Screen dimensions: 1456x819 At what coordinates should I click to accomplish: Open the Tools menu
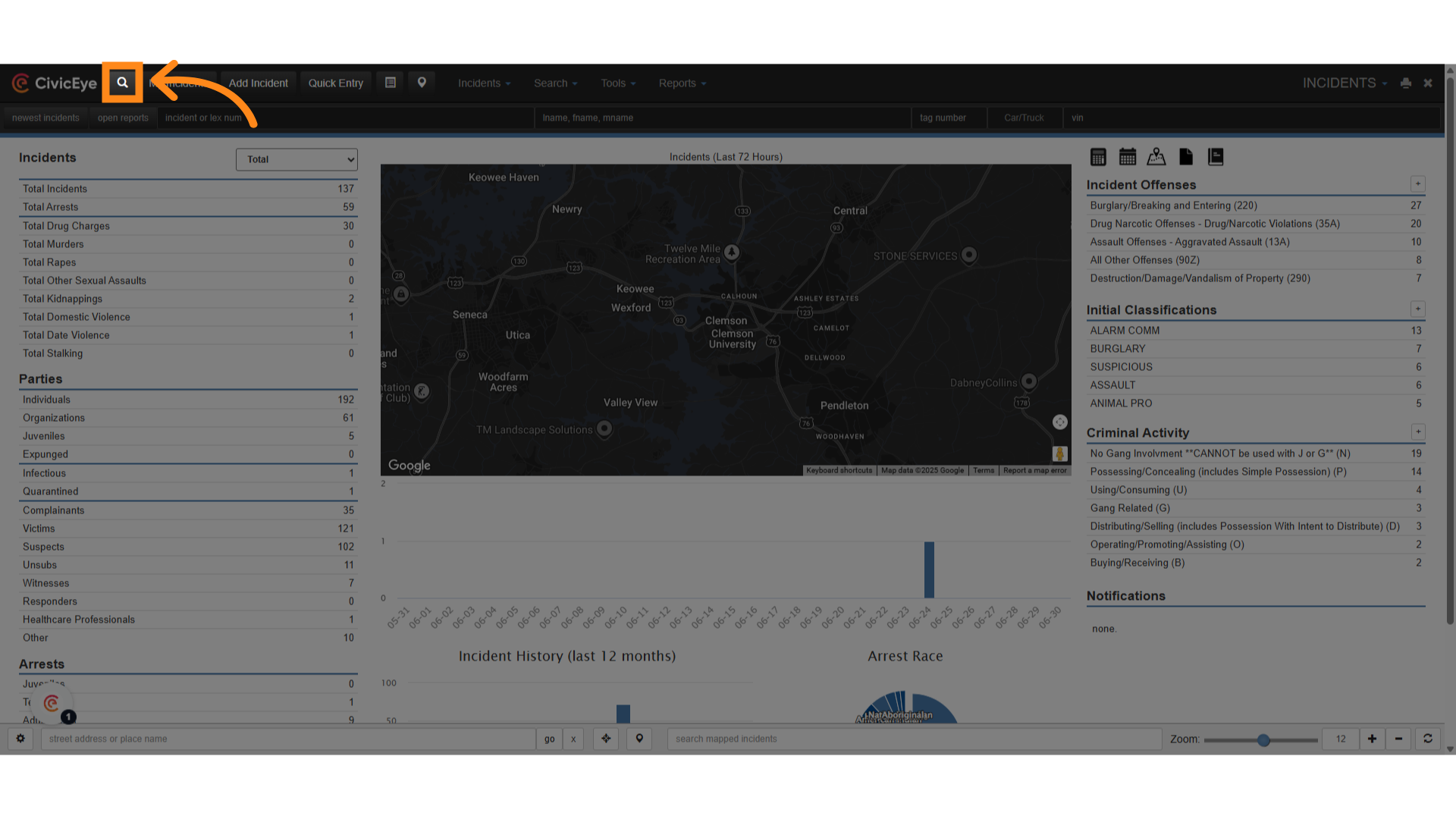[x=618, y=83]
